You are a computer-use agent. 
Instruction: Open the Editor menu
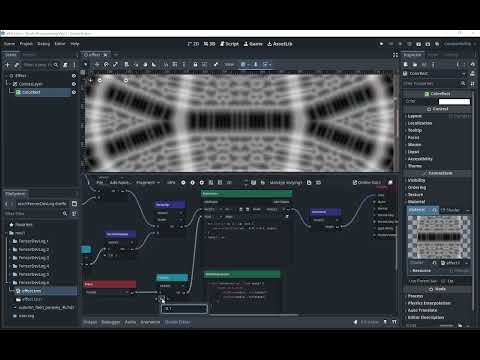[x=60, y=44]
